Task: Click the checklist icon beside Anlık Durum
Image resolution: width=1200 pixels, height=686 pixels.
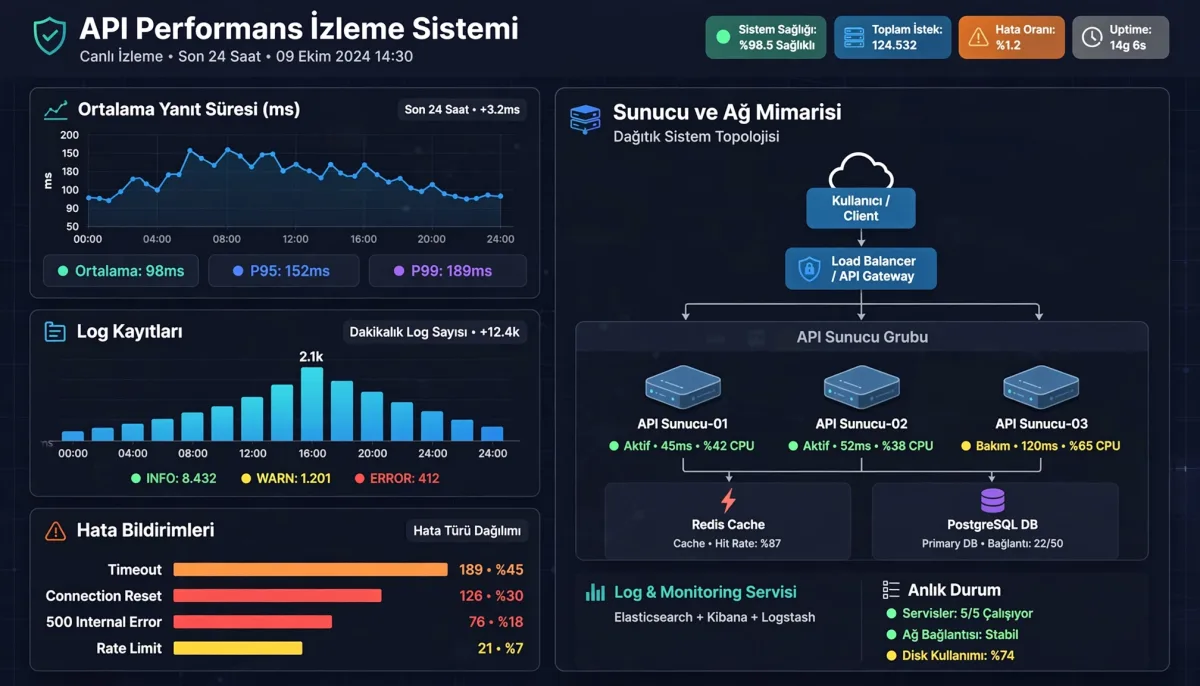Action: click(x=891, y=590)
